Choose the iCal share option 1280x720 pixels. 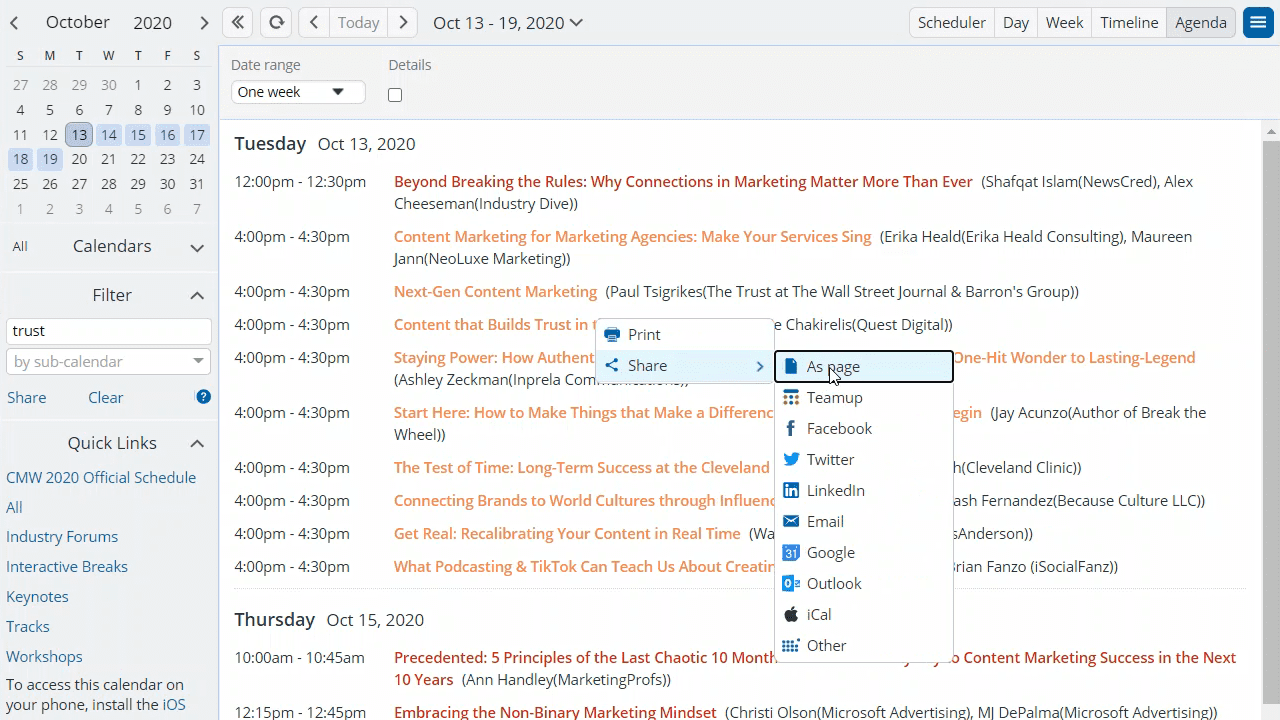tap(818, 614)
